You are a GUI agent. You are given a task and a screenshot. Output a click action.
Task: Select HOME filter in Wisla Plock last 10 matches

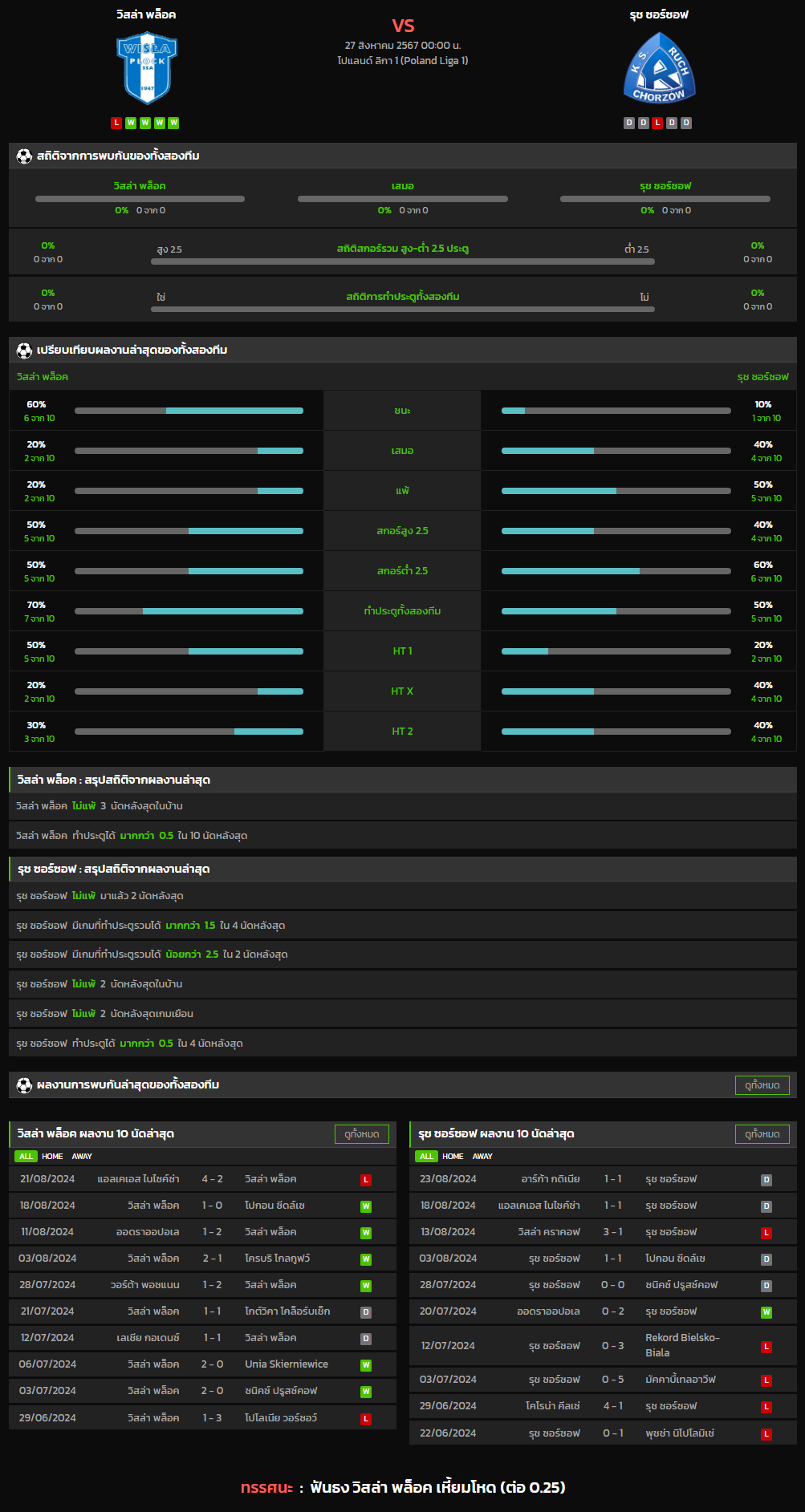[52, 1156]
